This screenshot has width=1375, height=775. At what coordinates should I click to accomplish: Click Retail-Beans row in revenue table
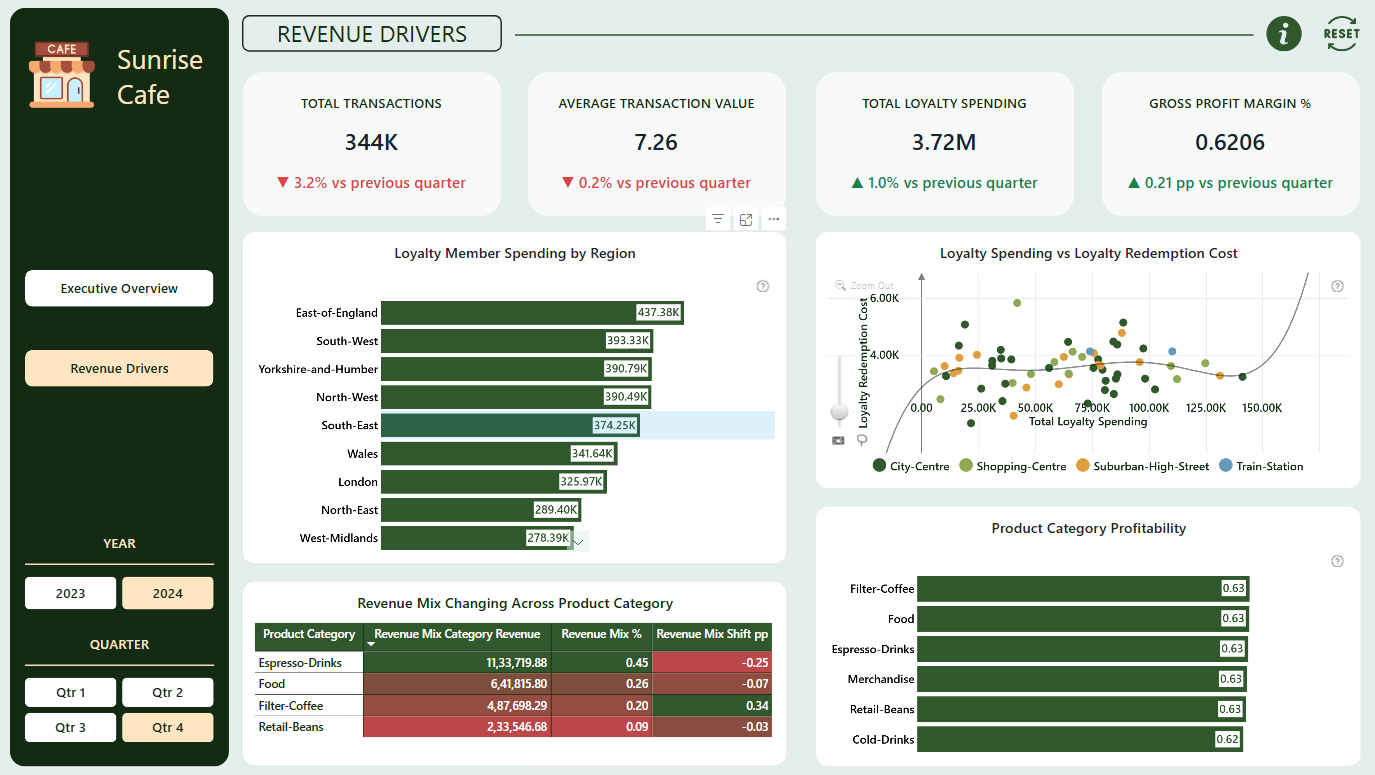[x=514, y=727]
